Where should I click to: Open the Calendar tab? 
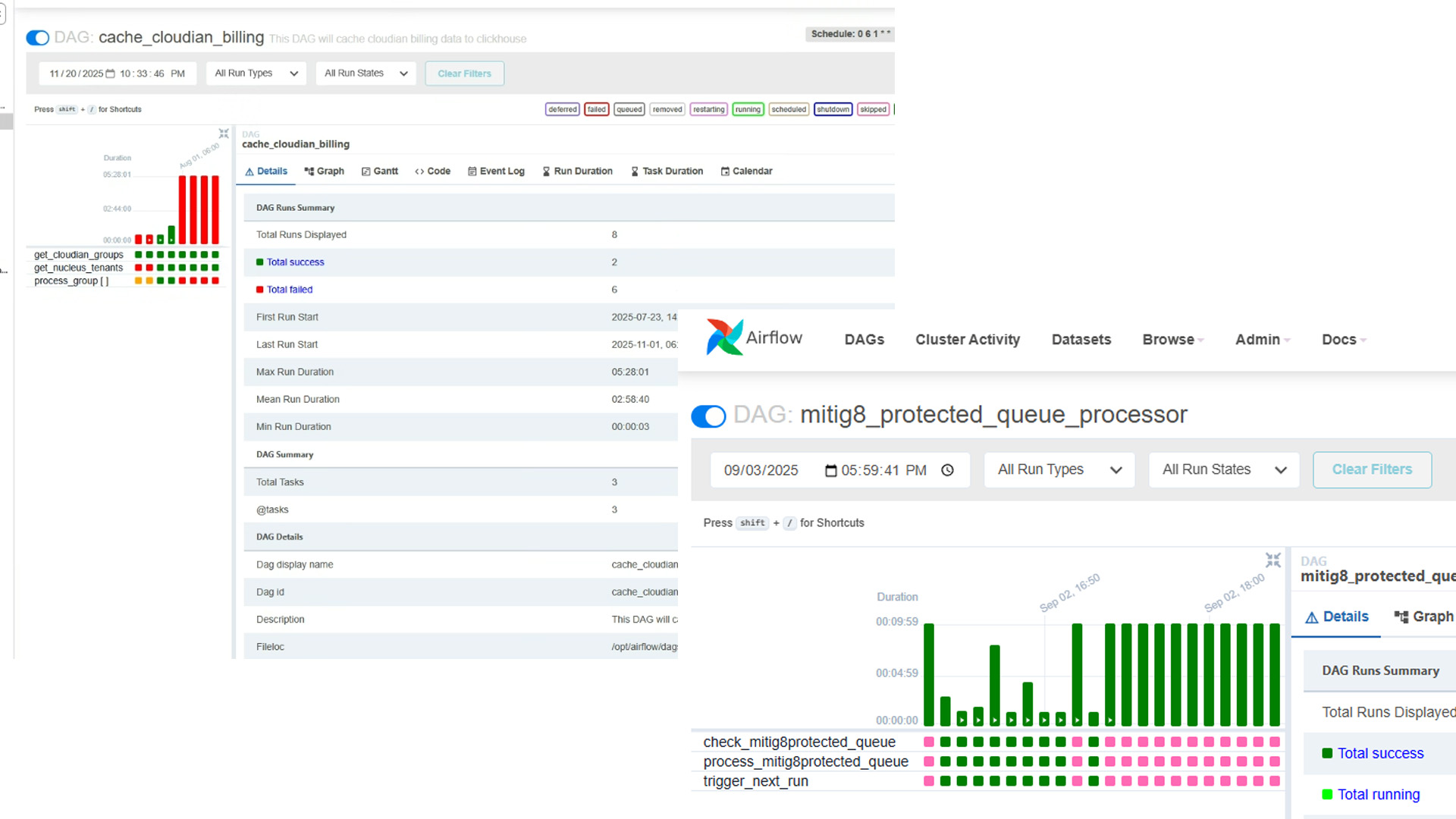746,171
